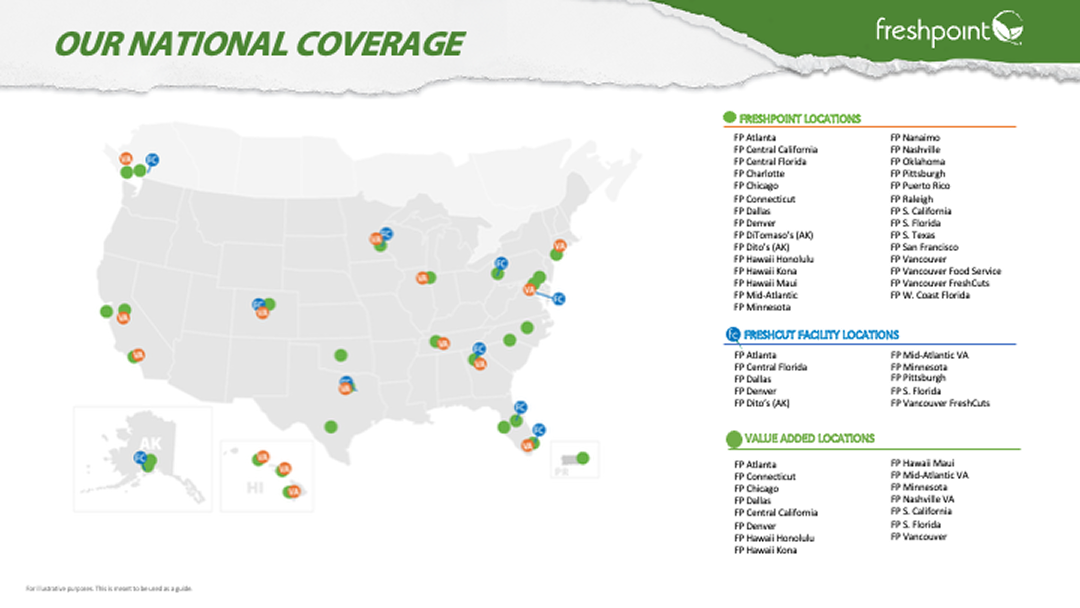
Task: Click 'FP DiTomaso's (AK)' entry
Action: [x=773, y=235]
